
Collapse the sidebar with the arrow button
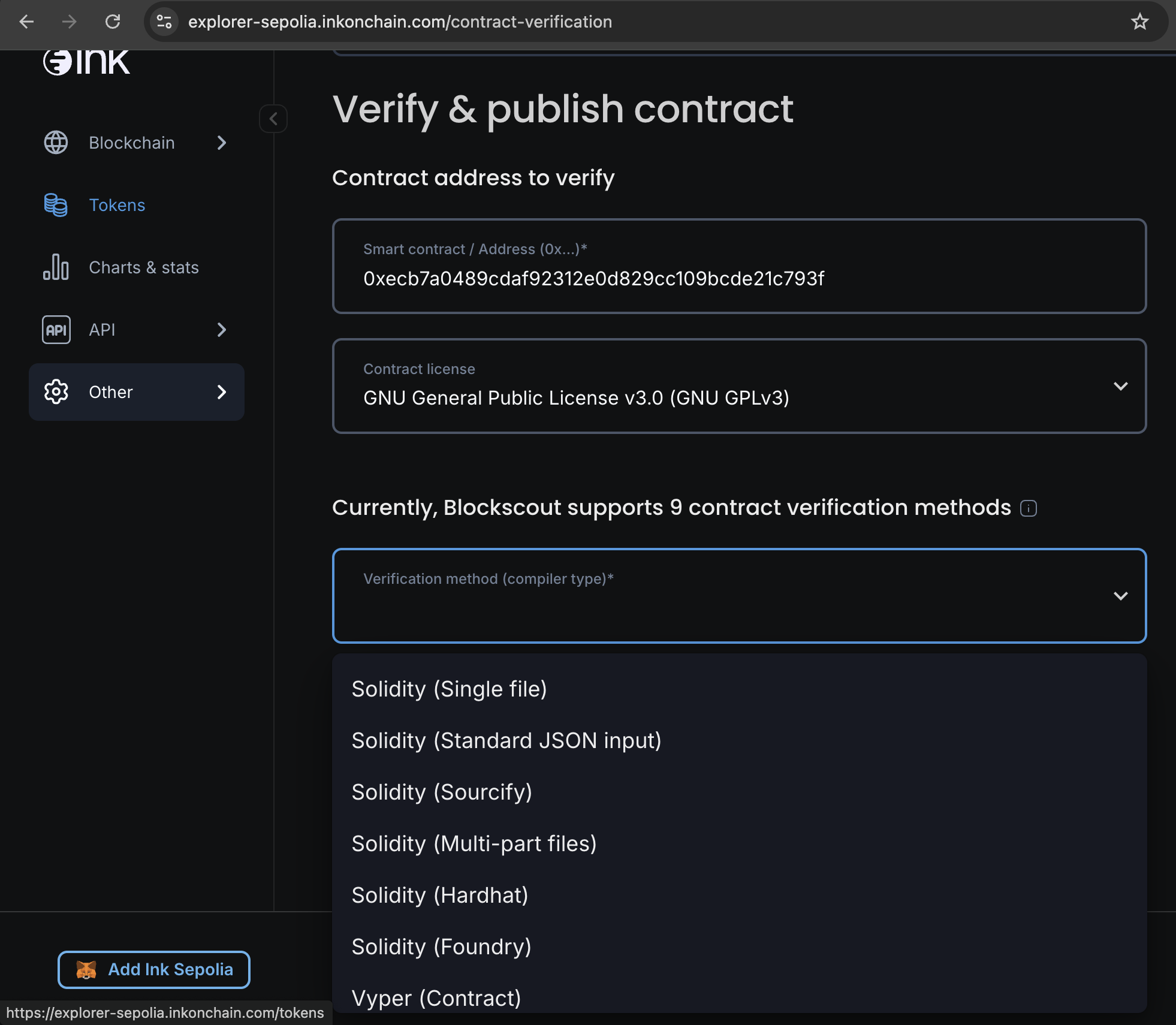click(273, 119)
